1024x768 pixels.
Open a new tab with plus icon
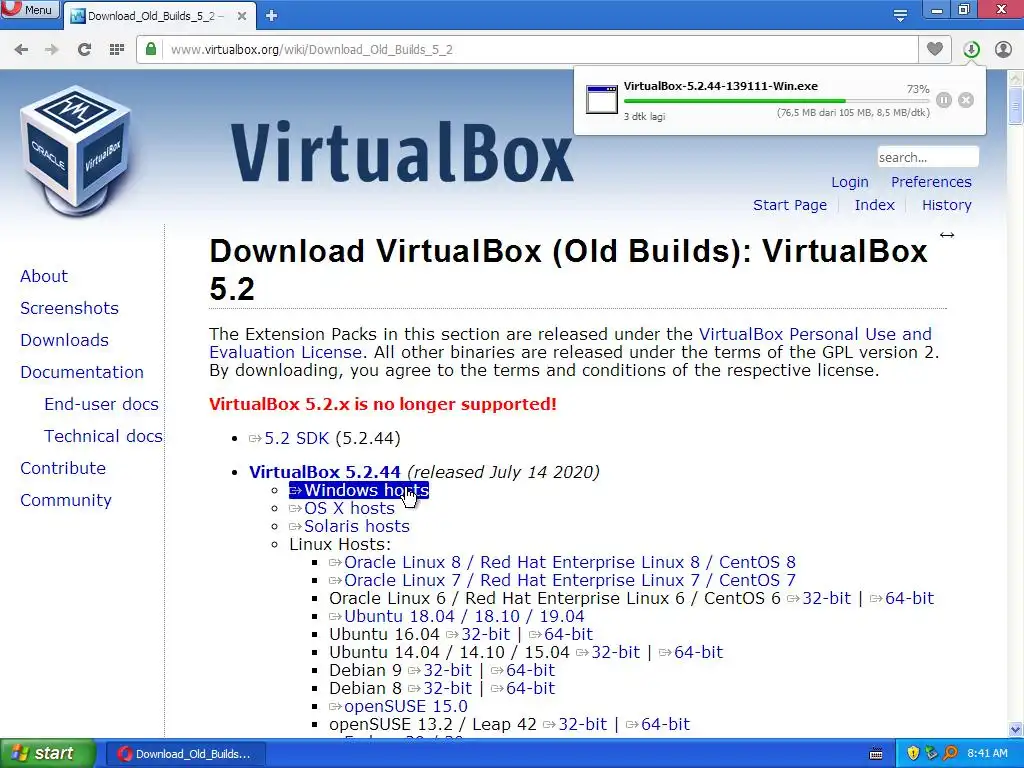[x=272, y=16]
